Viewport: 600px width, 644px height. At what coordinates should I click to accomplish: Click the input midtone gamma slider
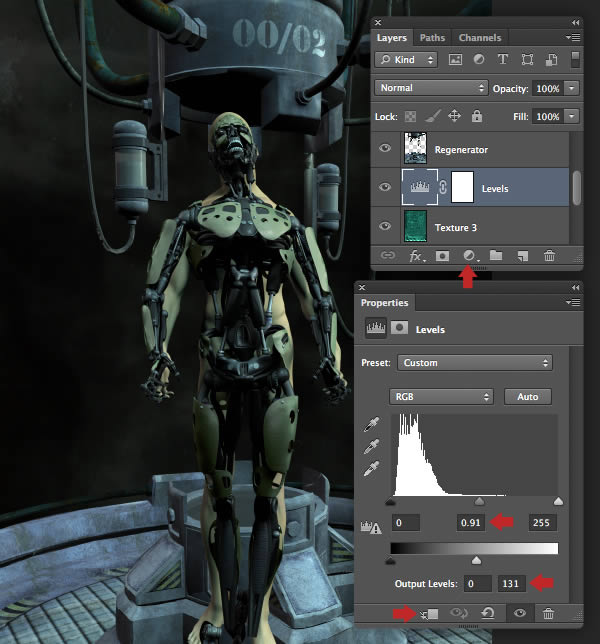click(479, 501)
